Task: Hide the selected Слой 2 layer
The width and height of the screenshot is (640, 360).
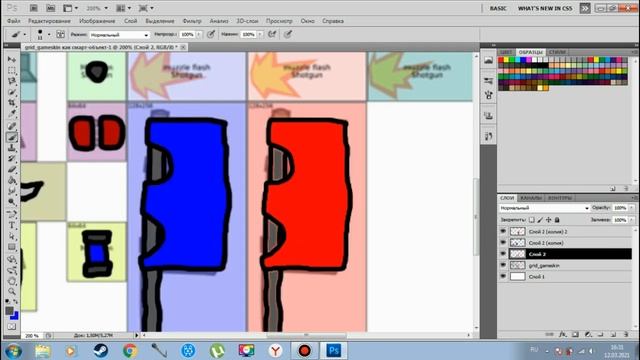Action: pos(503,254)
